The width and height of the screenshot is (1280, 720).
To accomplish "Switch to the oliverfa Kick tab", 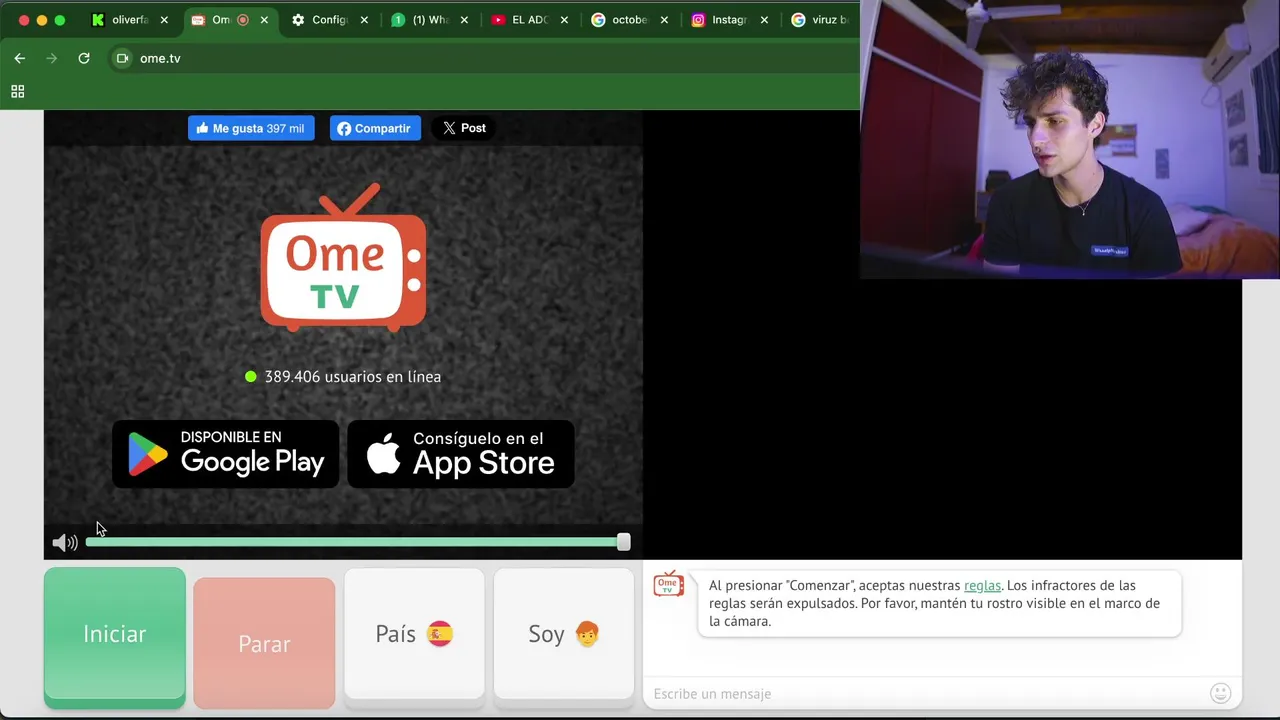I will (x=129, y=20).
